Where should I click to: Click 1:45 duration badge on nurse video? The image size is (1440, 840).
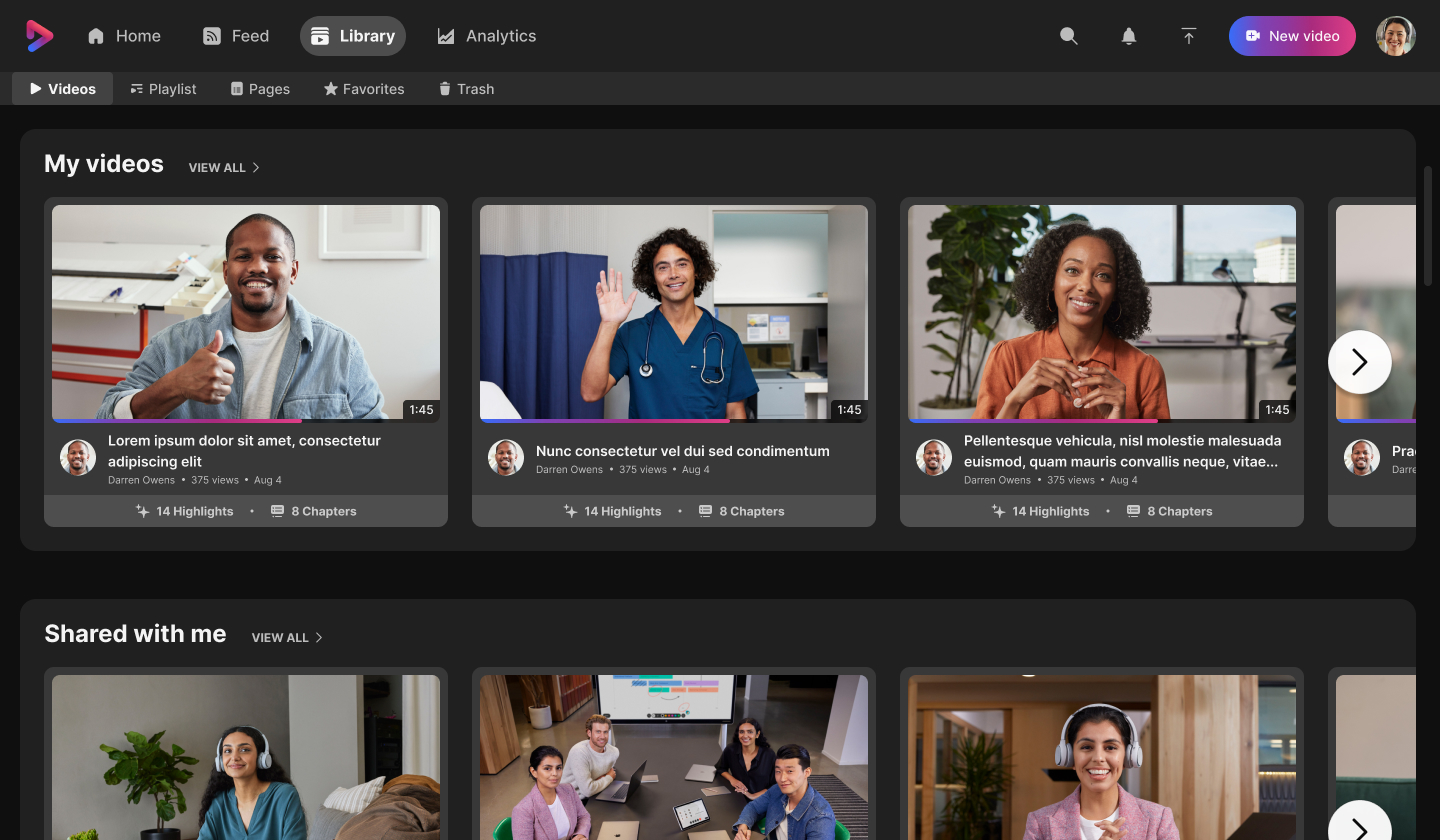[x=849, y=410]
